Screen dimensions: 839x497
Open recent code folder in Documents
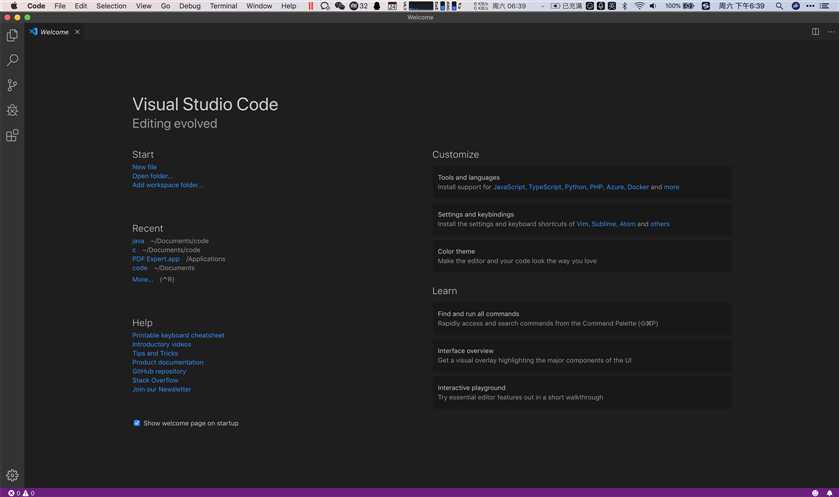[x=140, y=268]
